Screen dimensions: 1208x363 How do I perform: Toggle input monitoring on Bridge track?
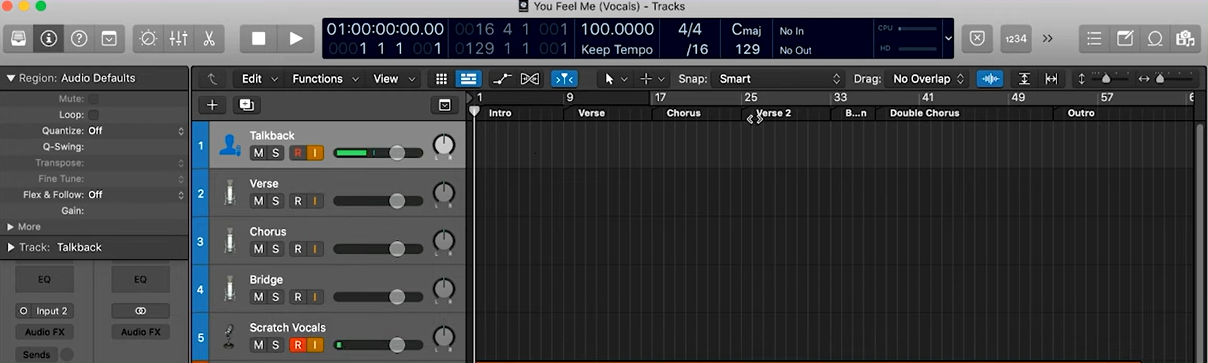(x=314, y=296)
